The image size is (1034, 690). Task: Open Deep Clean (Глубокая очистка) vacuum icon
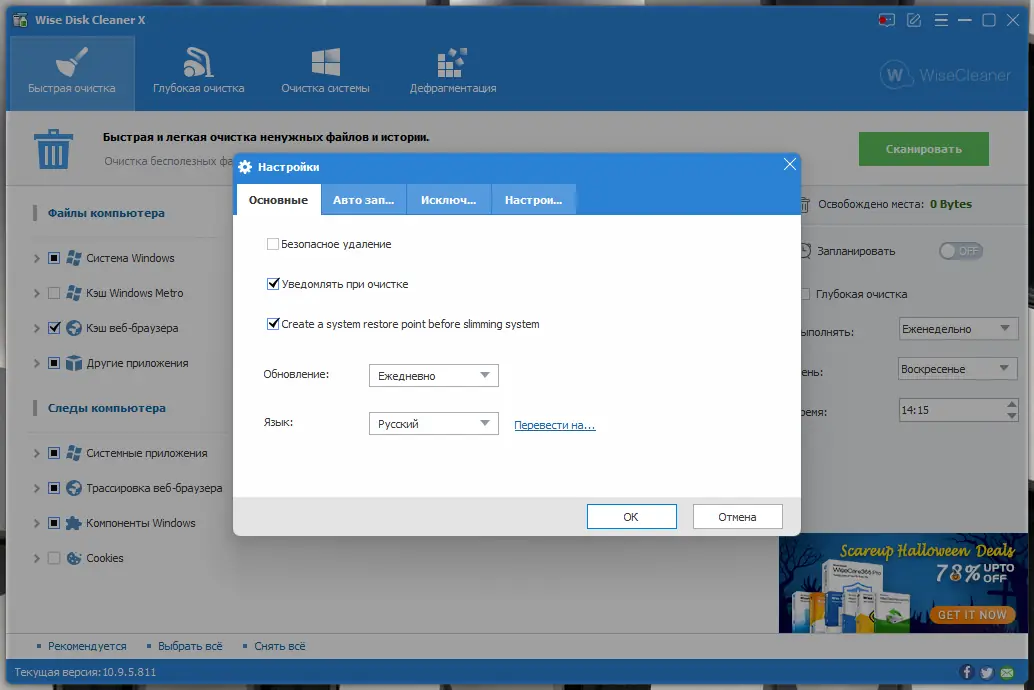(x=198, y=62)
